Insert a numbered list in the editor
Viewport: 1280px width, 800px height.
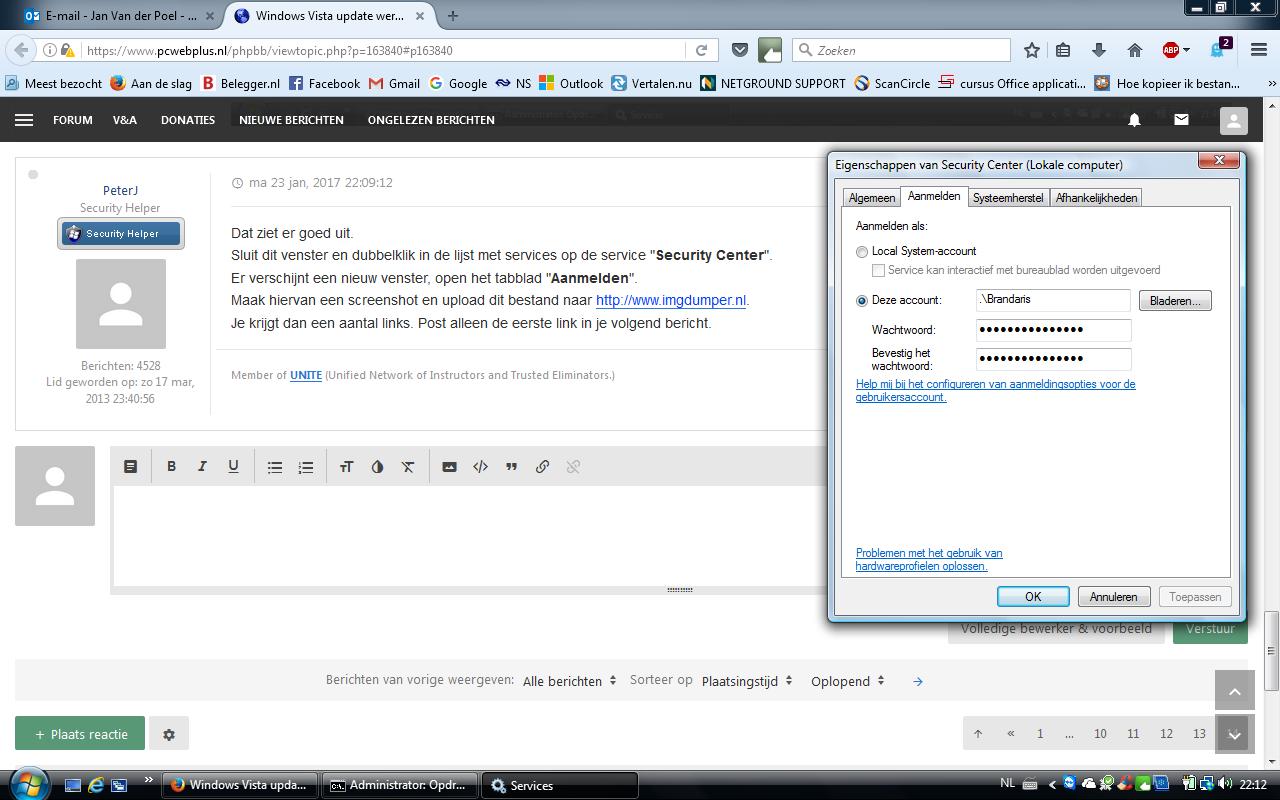[306, 467]
